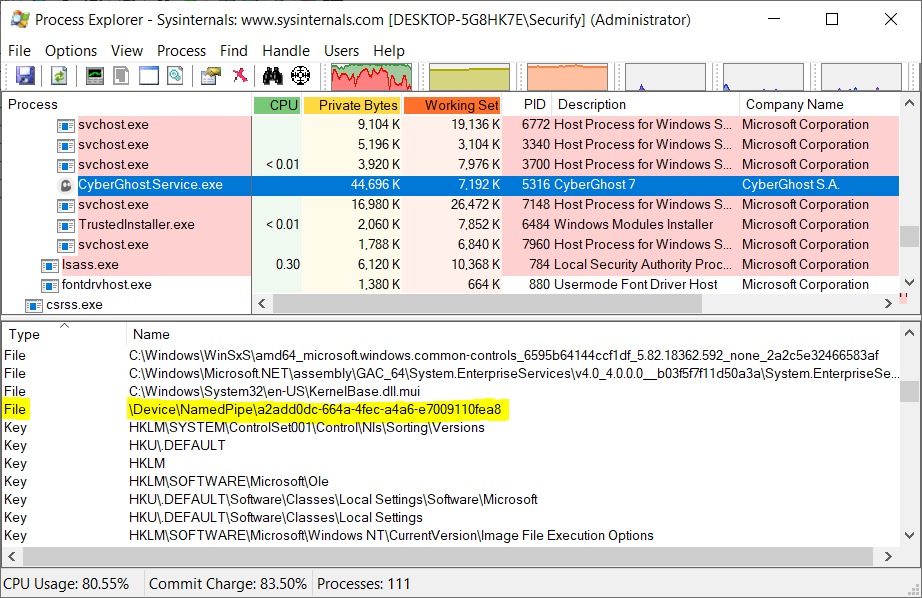Viewport: 922px width, 598px height.
Task: Click the Refresh Now toolbar icon
Action: (x=59, y=75)
